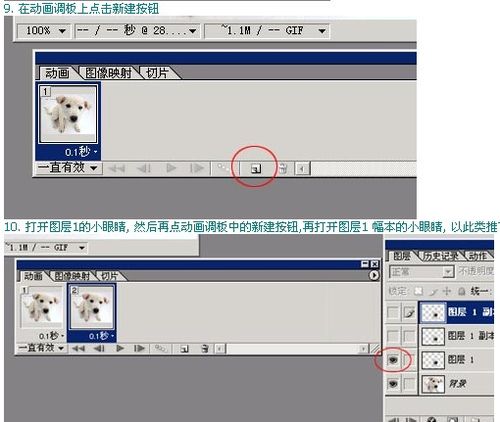Click the circled new frame button
The width and height of the screenshot is (500, 422).
[x=256, y=169]
